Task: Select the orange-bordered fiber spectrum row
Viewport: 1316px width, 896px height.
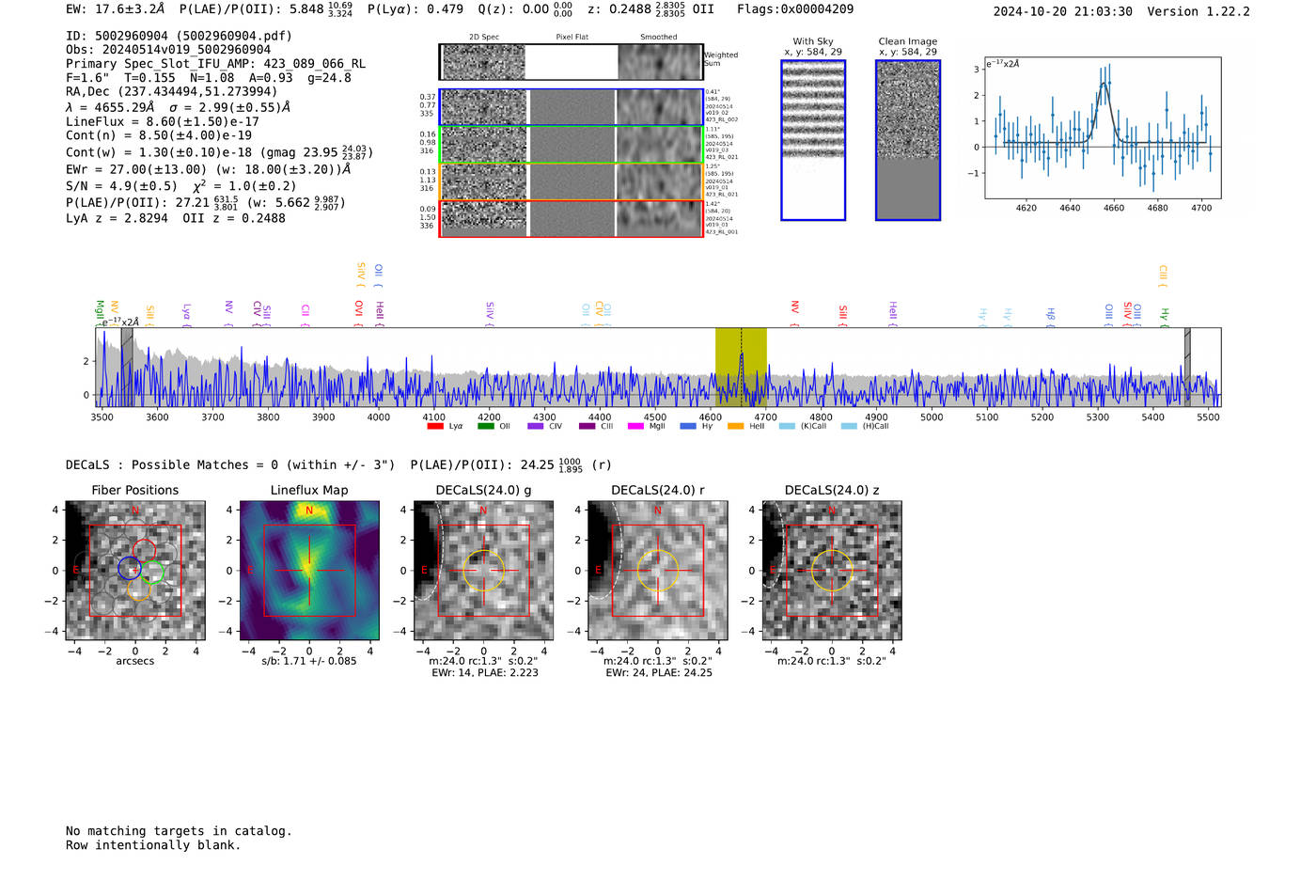Action: pos(571,181)
